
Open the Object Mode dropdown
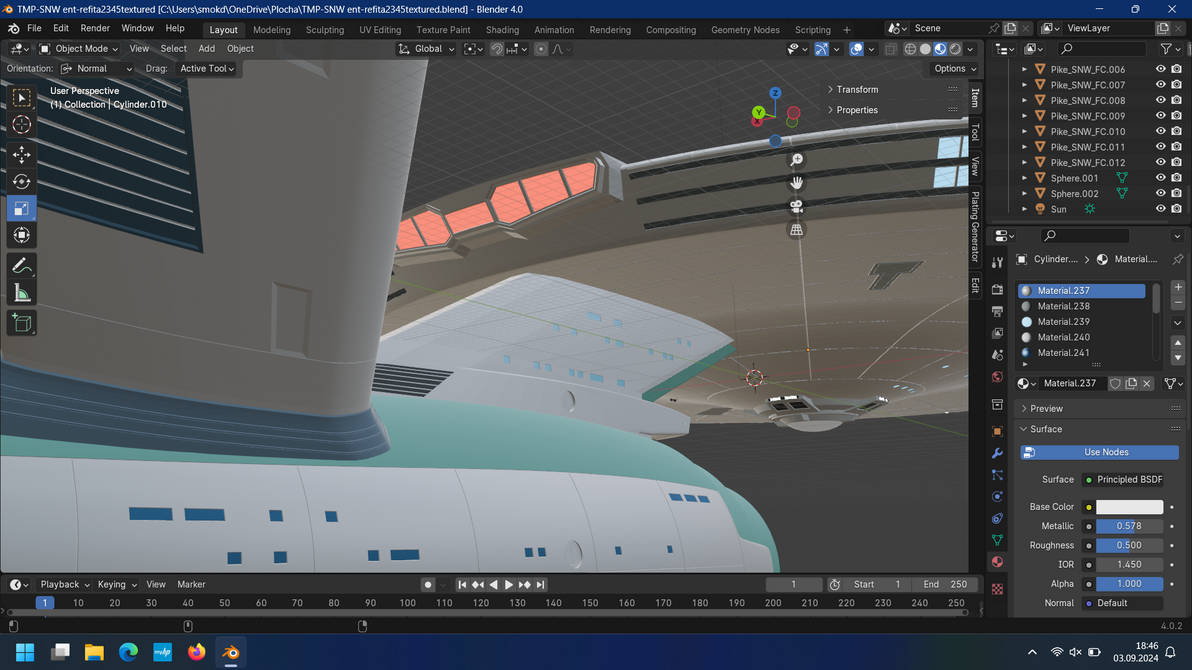point(79,49)
